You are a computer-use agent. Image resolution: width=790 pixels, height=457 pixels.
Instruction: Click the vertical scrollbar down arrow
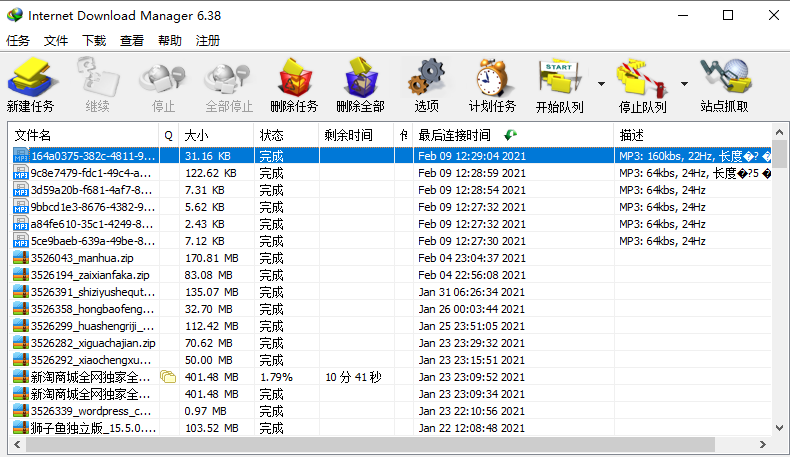[x=779, y=428]
